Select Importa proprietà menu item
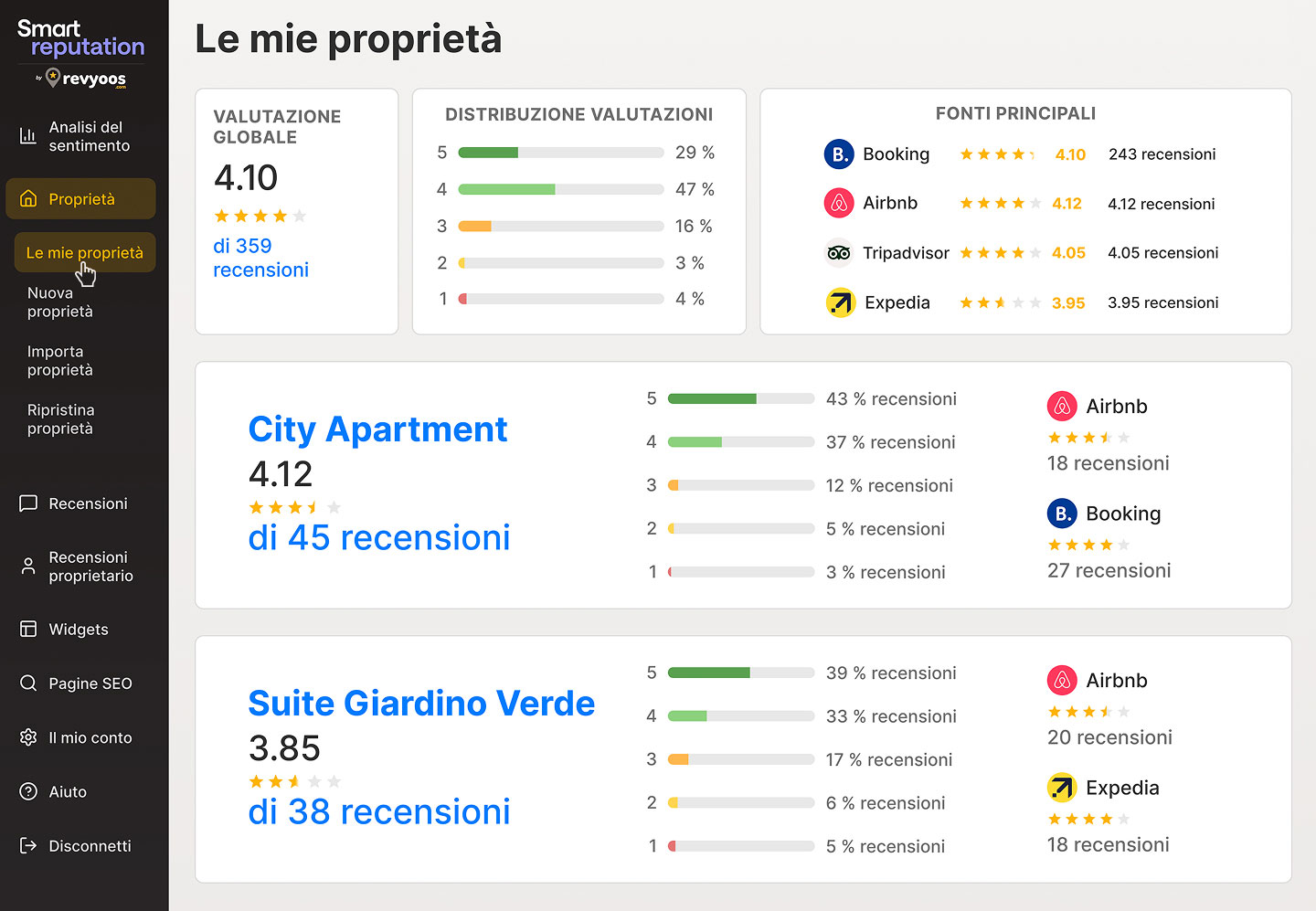1316x911 pixels. point(60,361)
